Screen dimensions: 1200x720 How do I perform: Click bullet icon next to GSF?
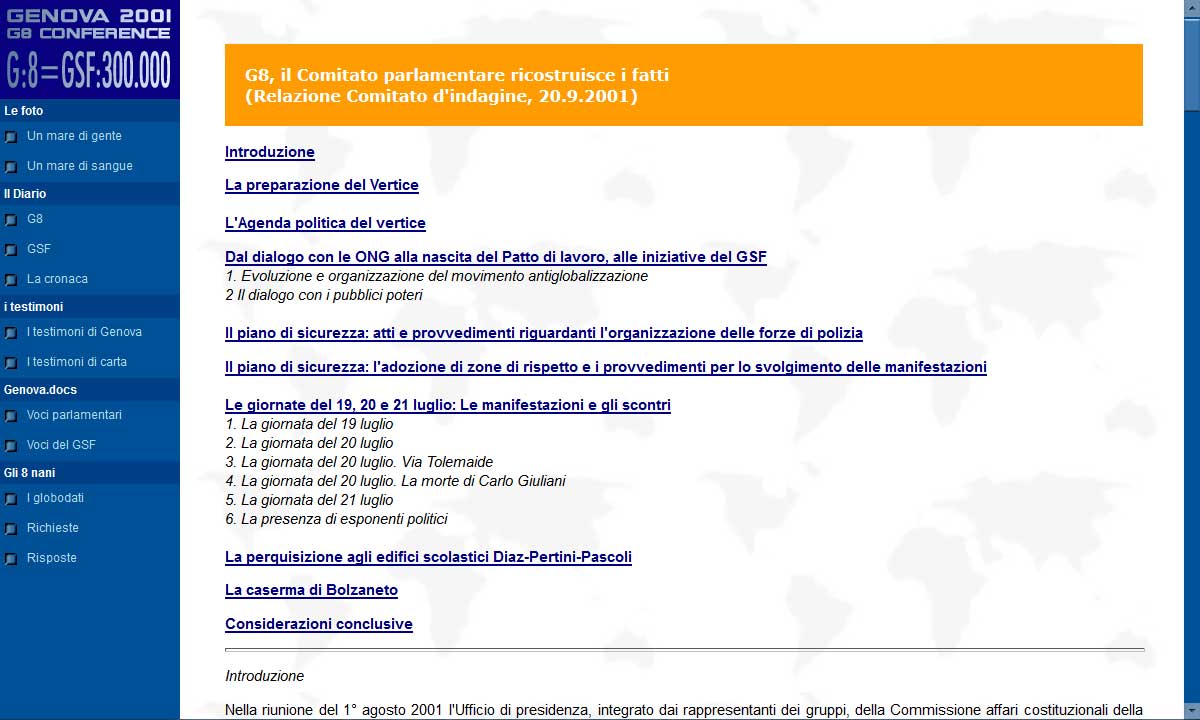coord(11,250)
